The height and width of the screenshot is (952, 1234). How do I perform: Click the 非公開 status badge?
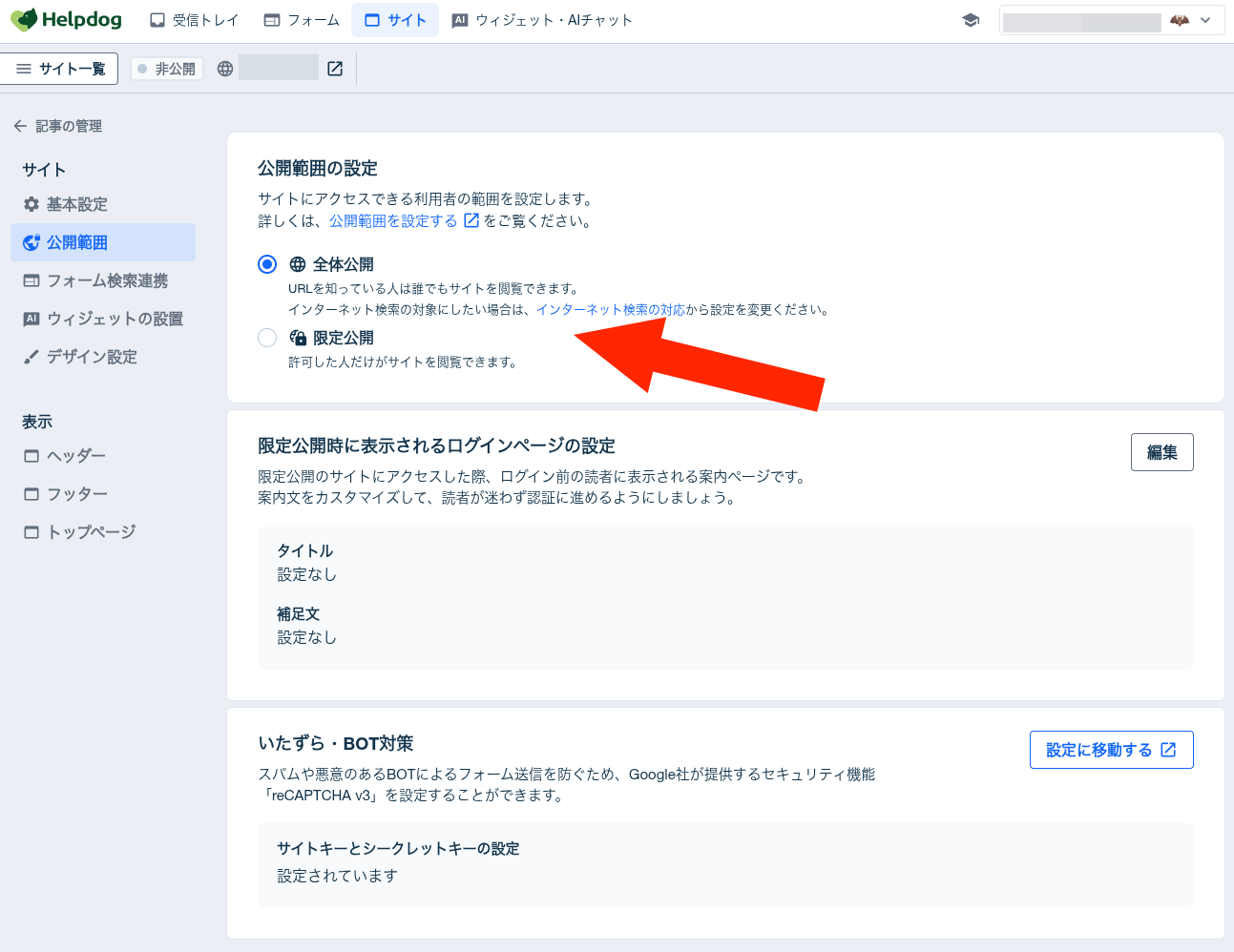coord(167,69)
